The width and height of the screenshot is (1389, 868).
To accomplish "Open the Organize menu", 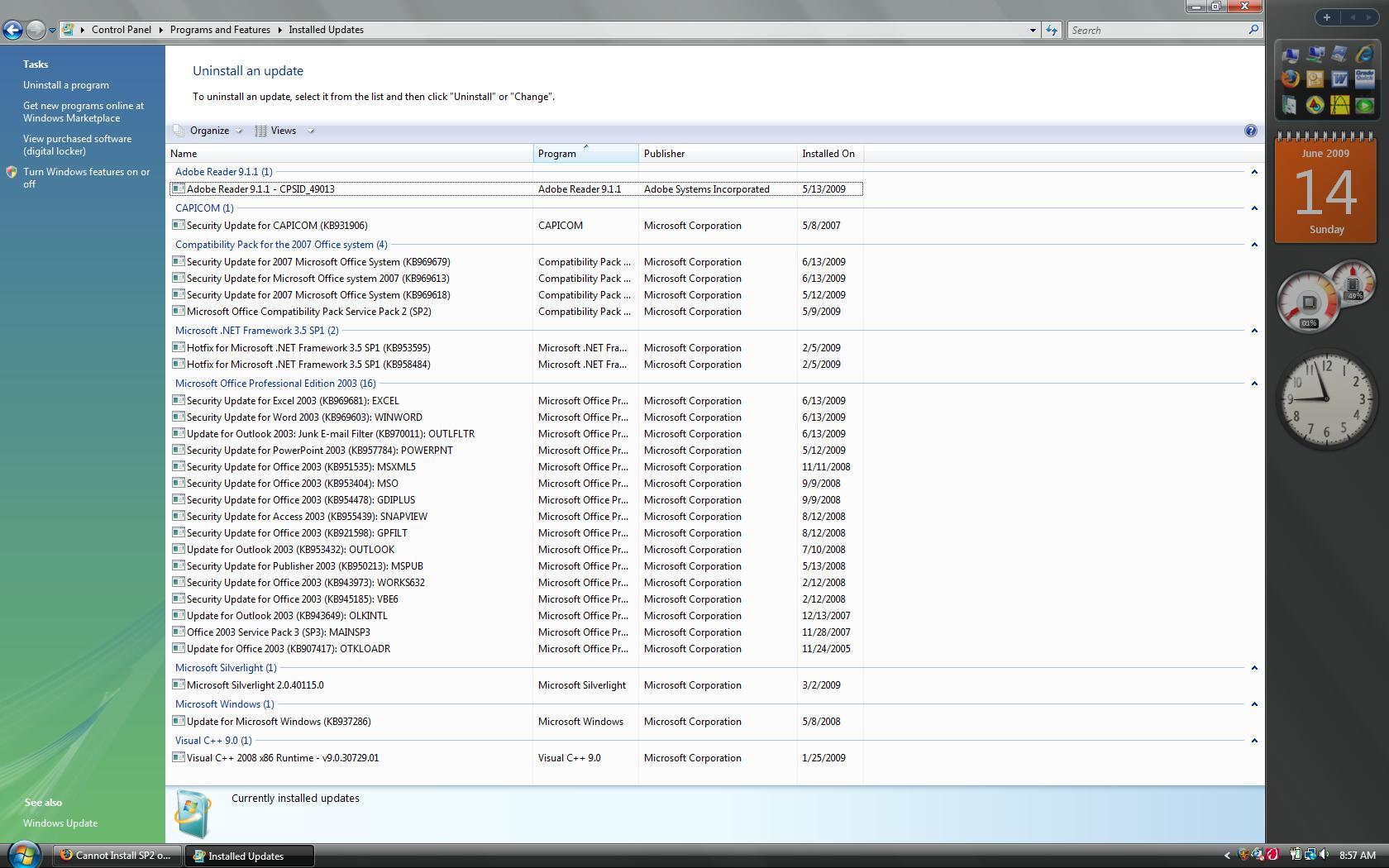I will [x=208, y=131].
